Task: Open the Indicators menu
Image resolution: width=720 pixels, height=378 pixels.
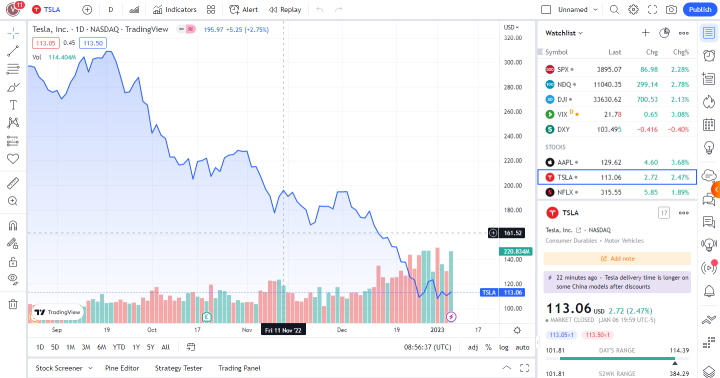Action: [x=174, y=10]
